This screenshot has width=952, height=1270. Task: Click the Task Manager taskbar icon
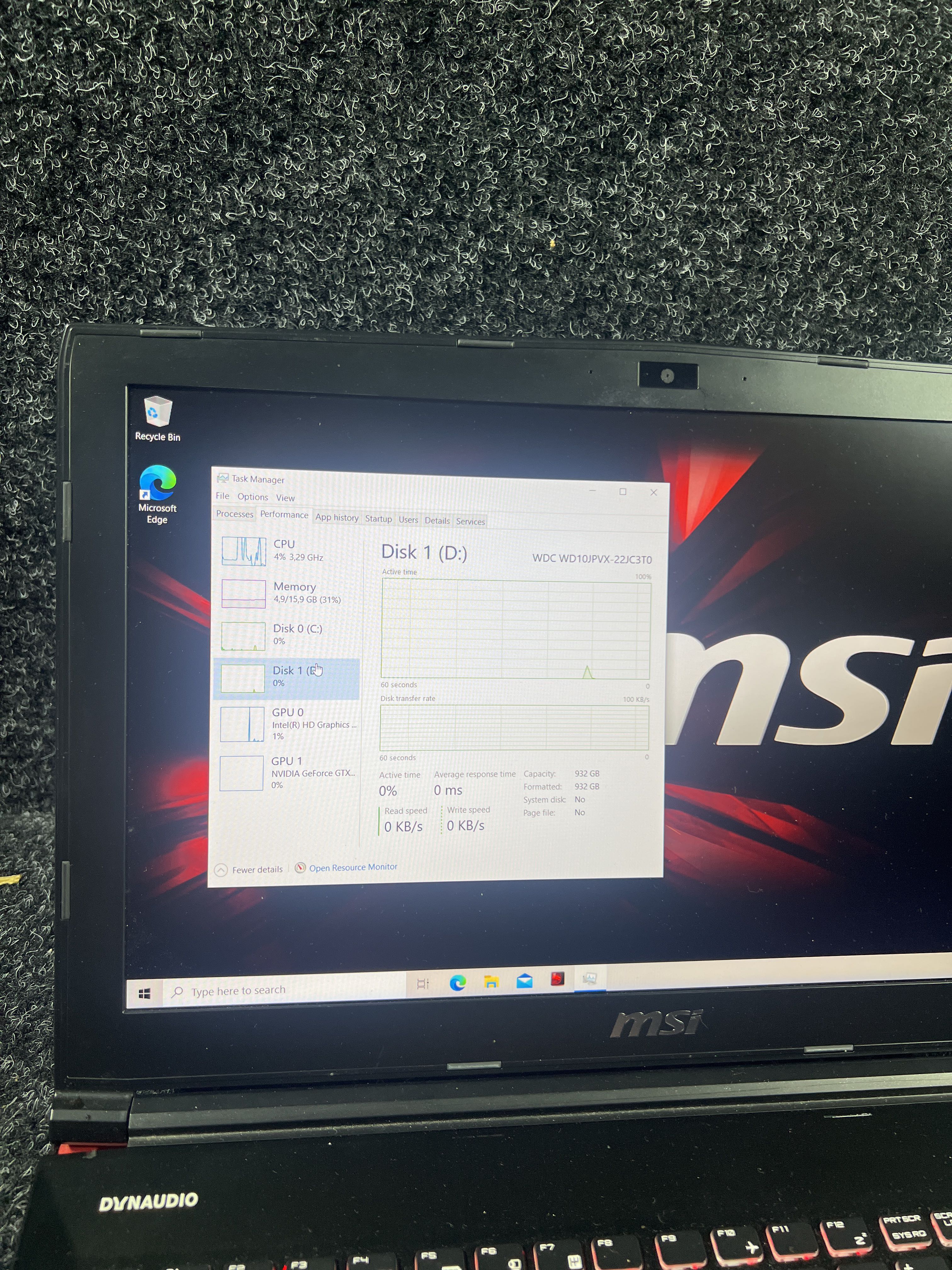589,978
